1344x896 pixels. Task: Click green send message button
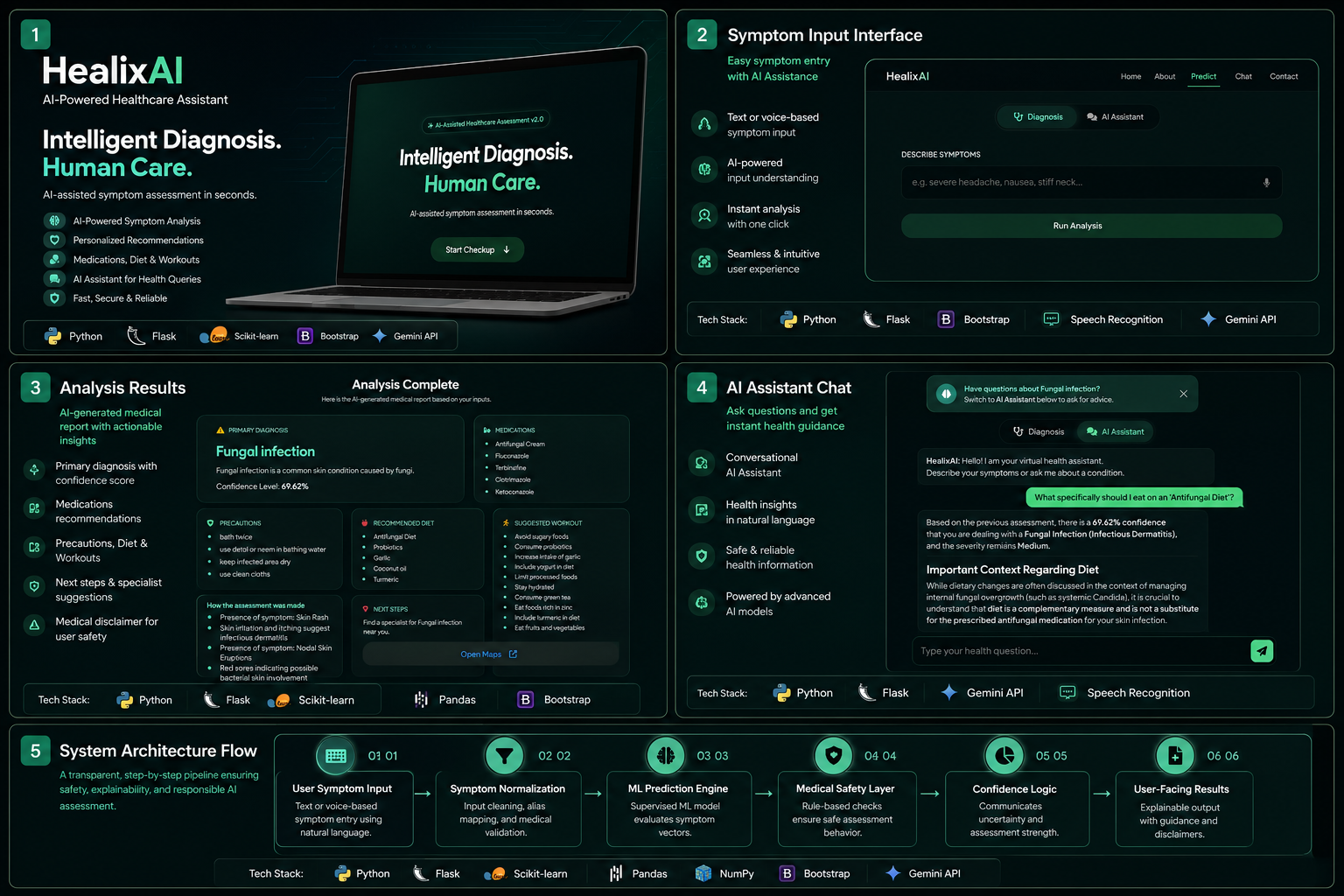pos(1262,651)
